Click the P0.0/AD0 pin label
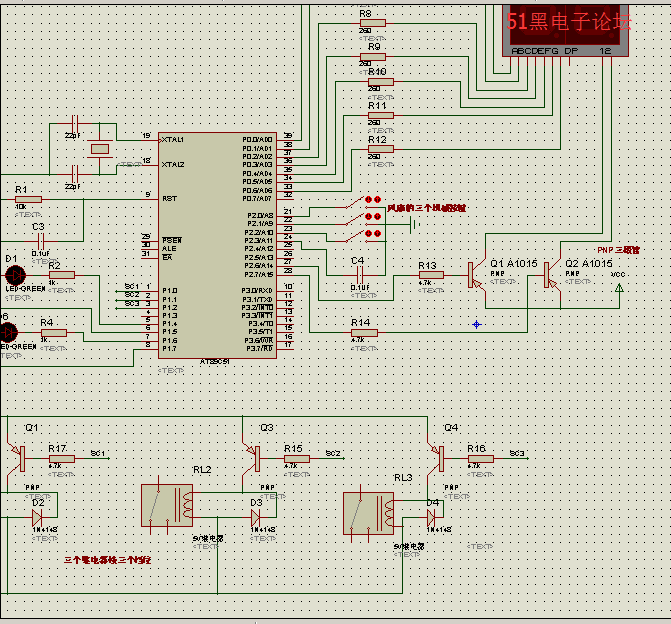Image resolution: width=671 pixels, height=624 pixels. (257, 140)
